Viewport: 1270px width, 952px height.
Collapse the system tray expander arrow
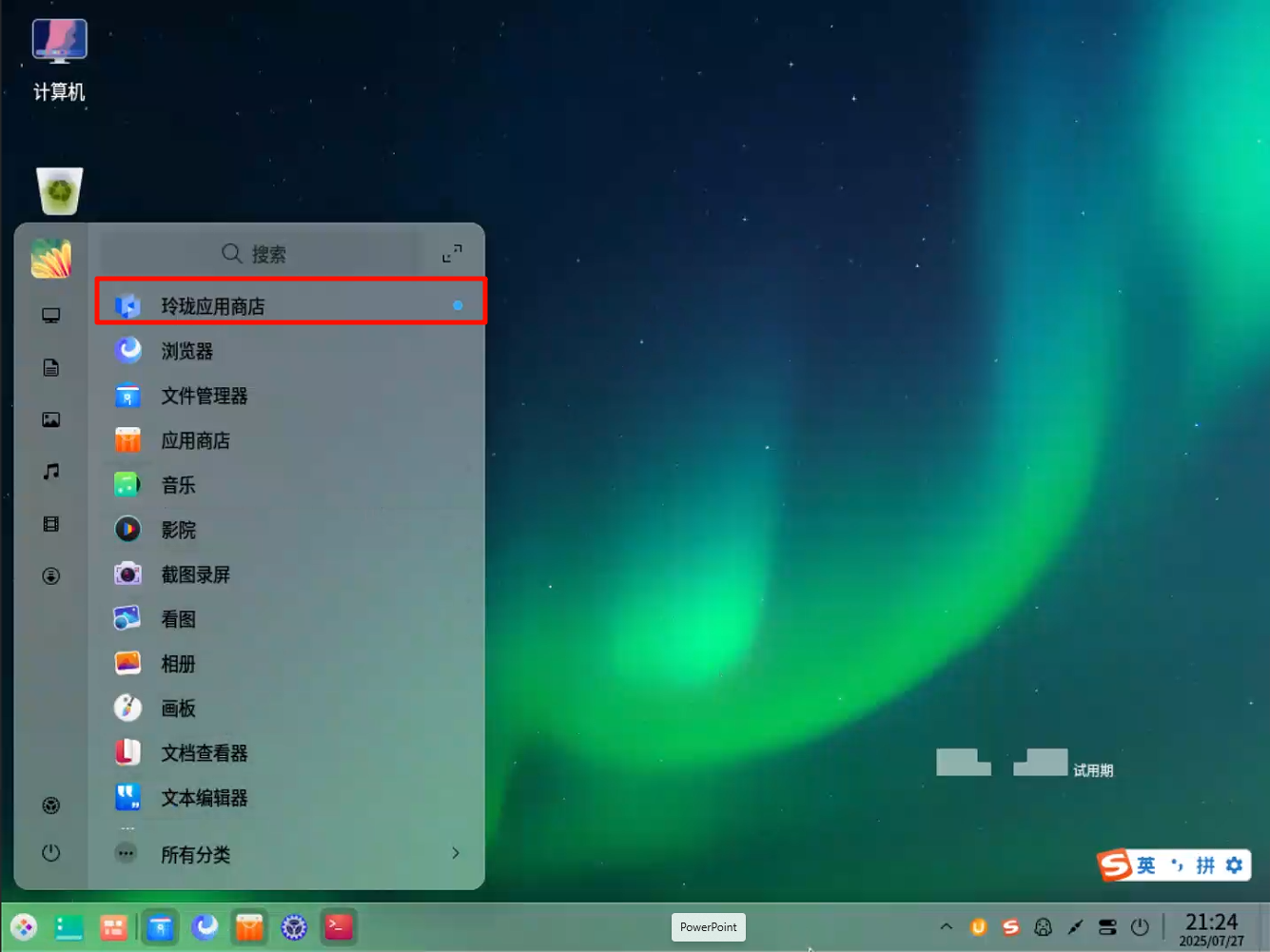coord(947,925)
